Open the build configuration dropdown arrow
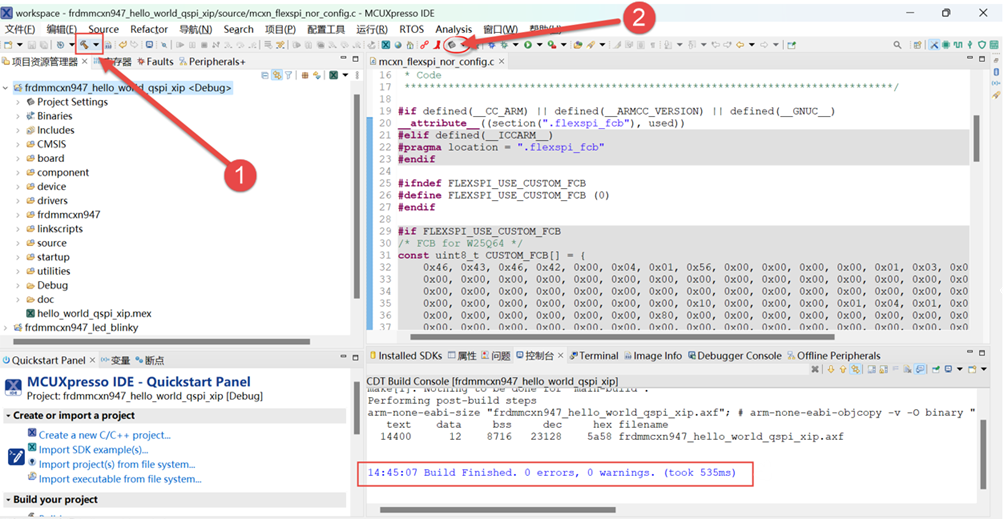This screenshot has width=1004, height=519. [x=96, y=45]
